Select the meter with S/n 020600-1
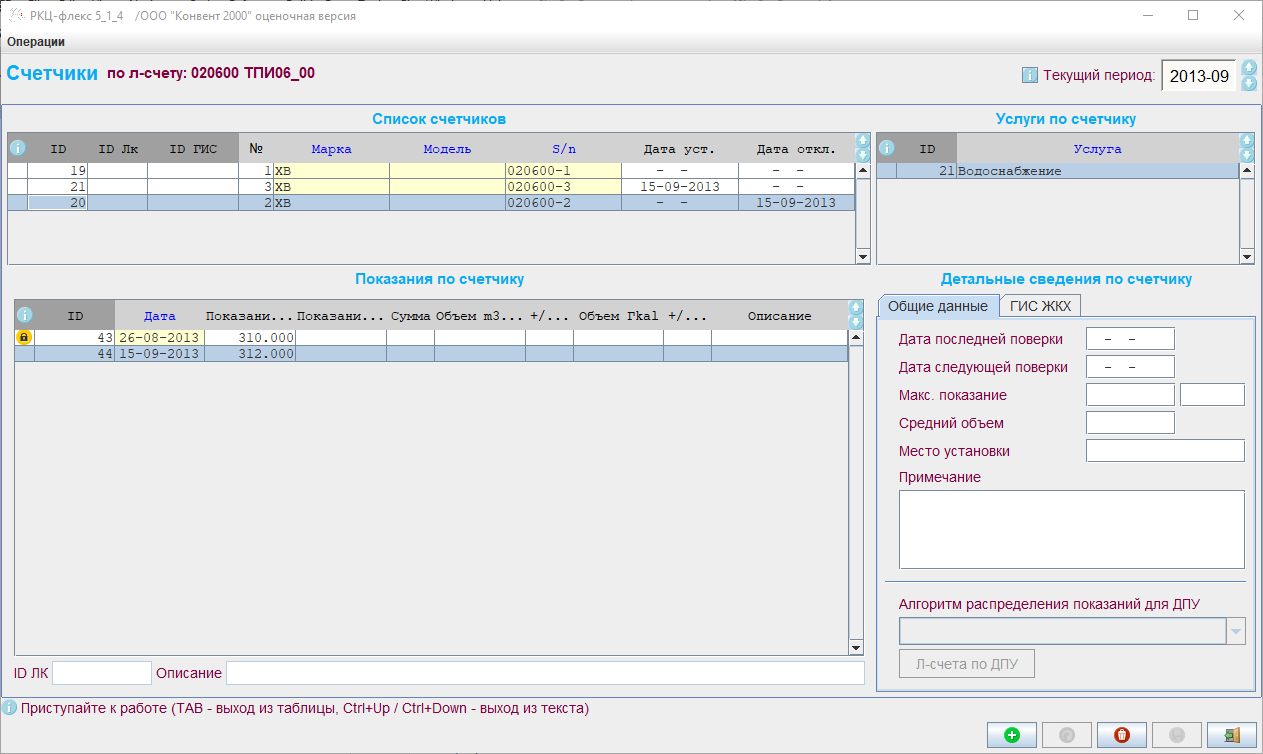The height and width of the screenshot is (754, 1263). (431, 171)
